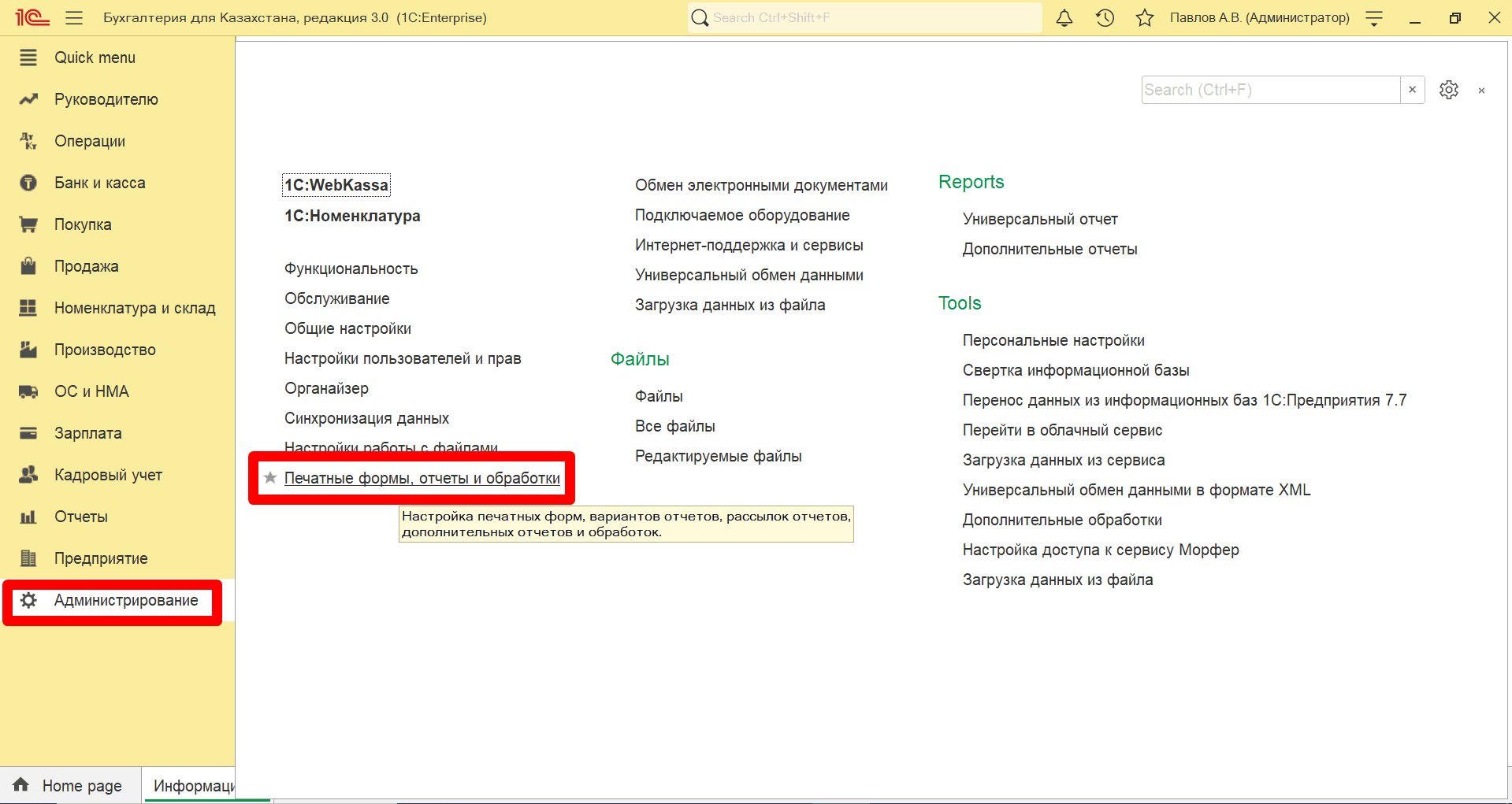Open Зарплата section in sidebar

[x=88, y=433]
